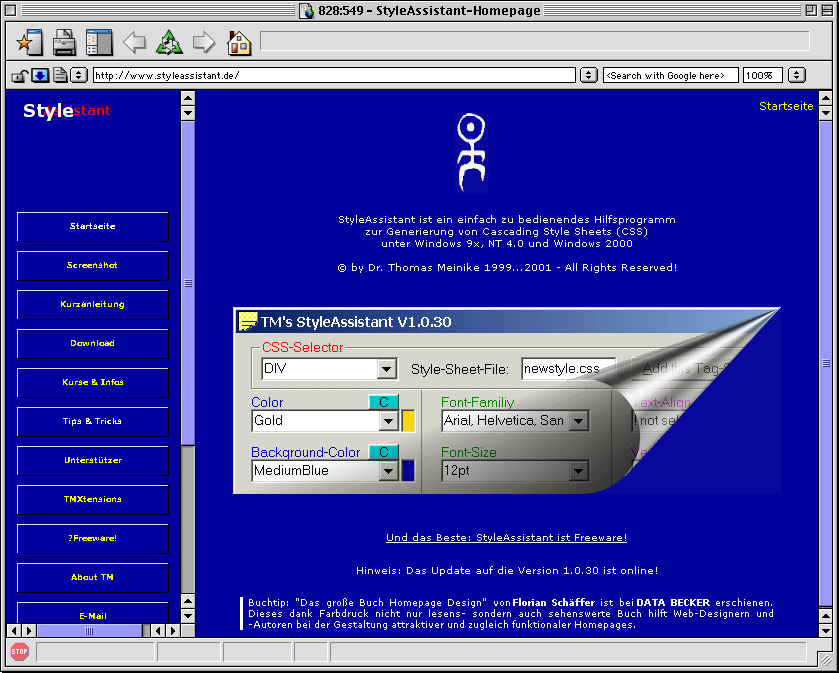Viewport: 839px width, 673px height.
Task: Click the yellow notepad icon in the StyleAssistant screenshot
Action: point(247,322)
